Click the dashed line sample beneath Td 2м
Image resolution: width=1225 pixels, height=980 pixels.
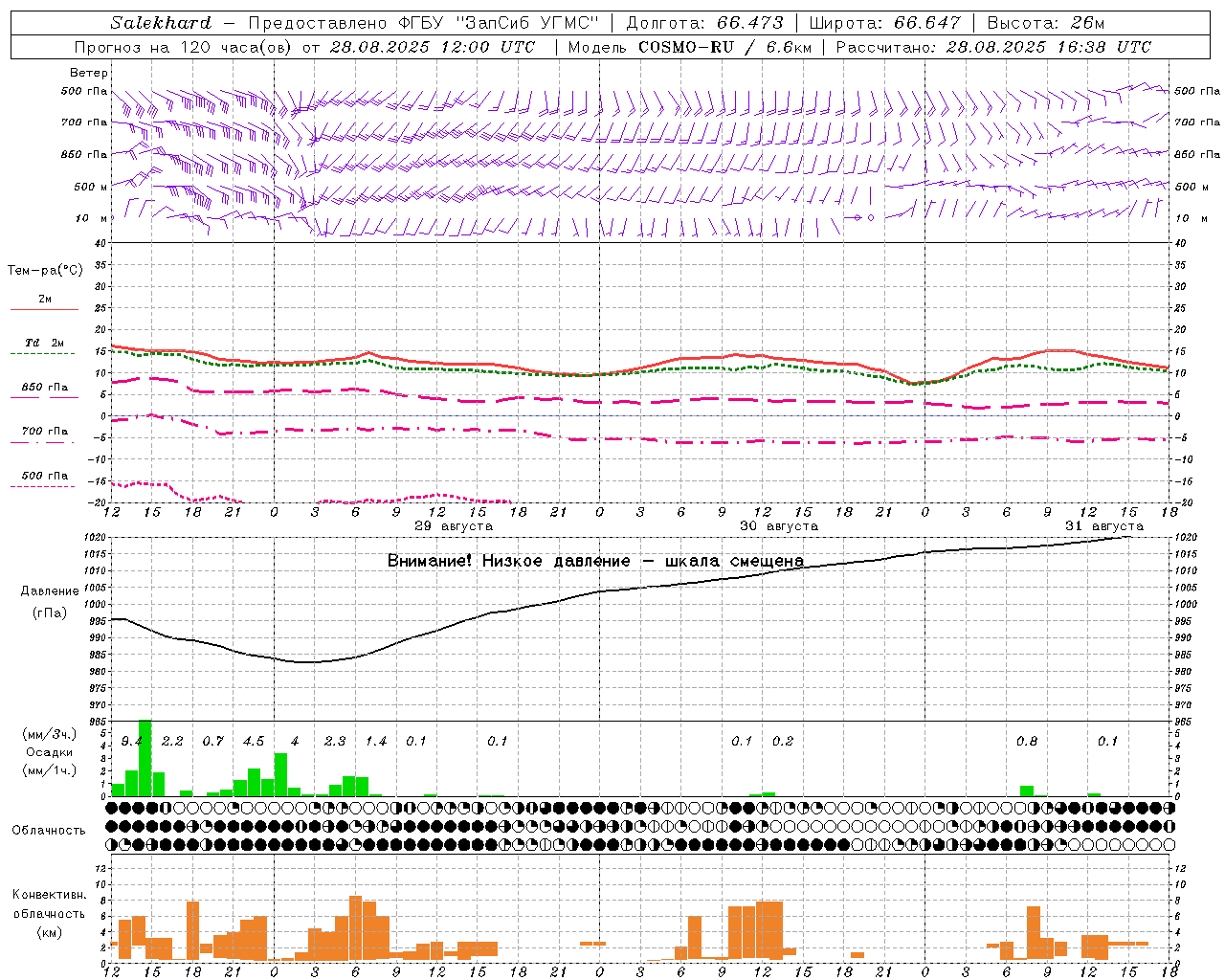coord(43,354)
